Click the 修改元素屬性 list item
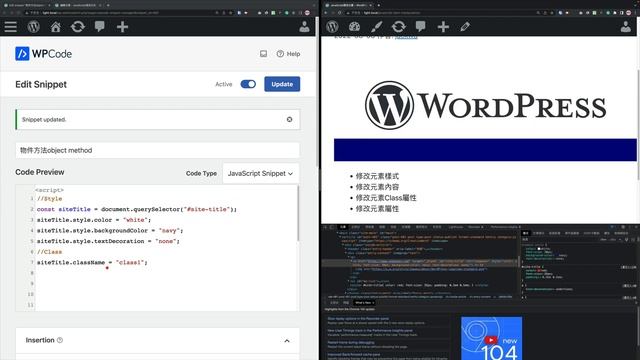This screenshot has height=360, width=640. tap(377, 209)
